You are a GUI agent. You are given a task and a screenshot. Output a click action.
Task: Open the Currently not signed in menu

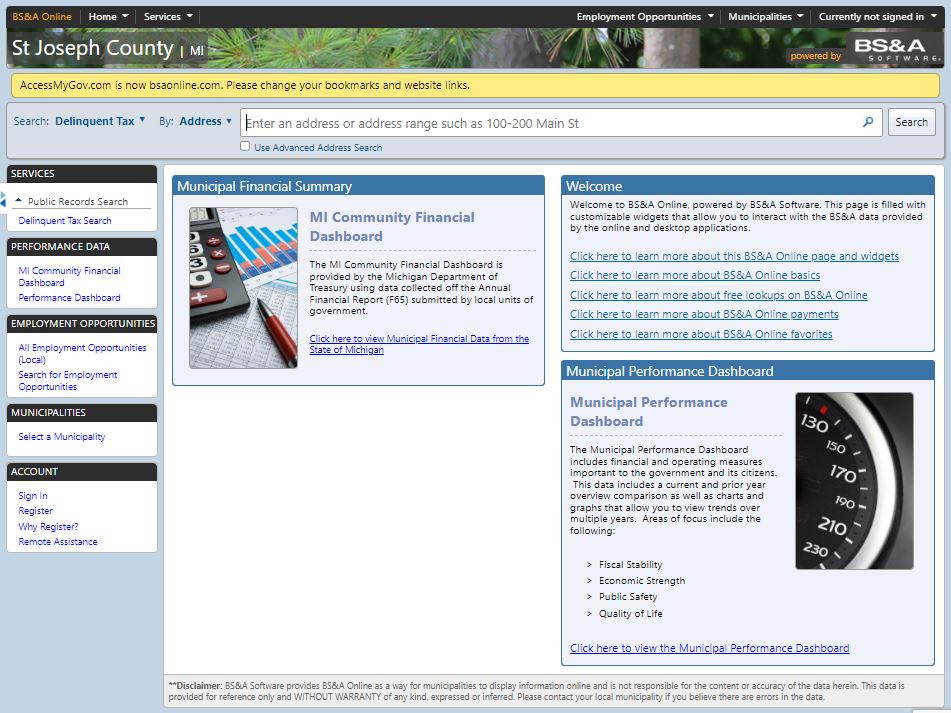coord(877,17)
